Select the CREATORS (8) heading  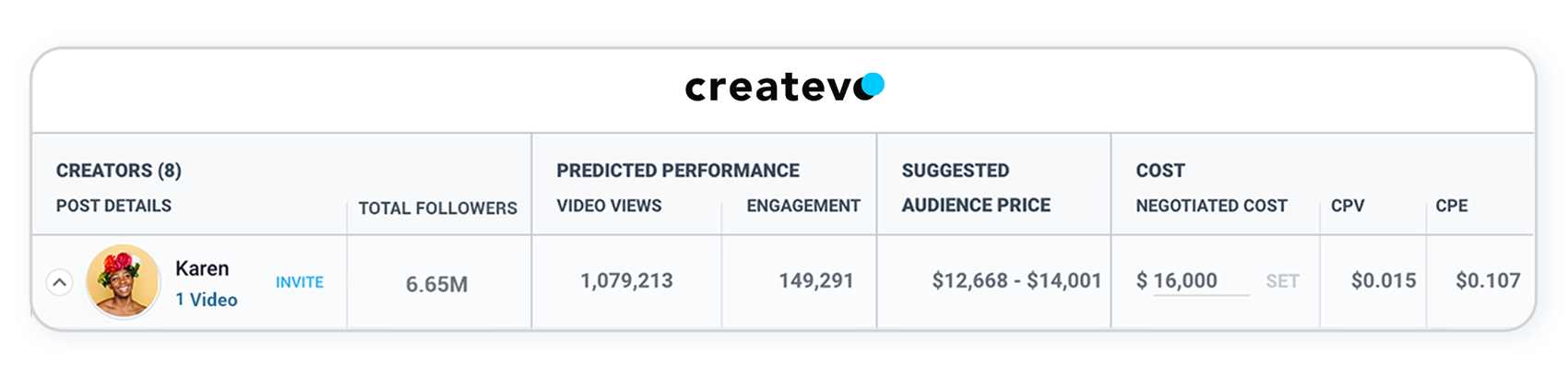119,171
